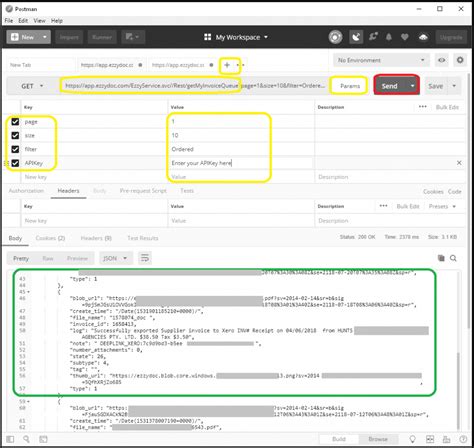
Task: Open the Send button dropdown arrow
Action: point(412,86)
